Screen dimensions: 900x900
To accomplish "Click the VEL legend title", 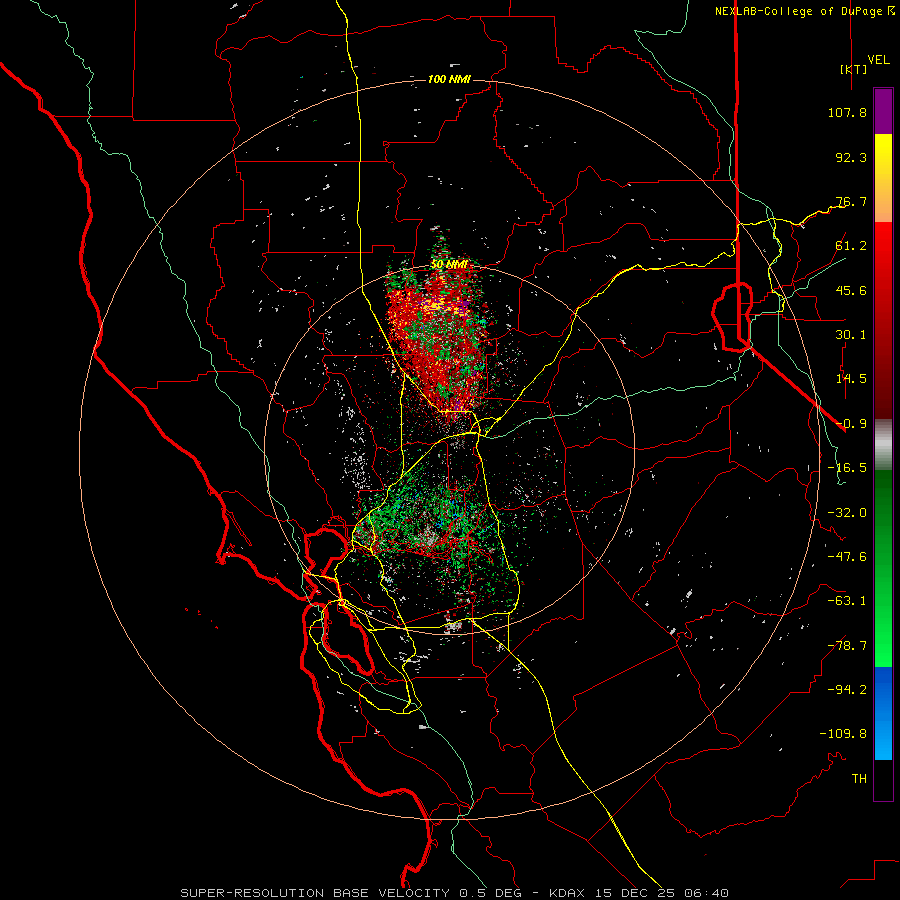I will 878,60.
